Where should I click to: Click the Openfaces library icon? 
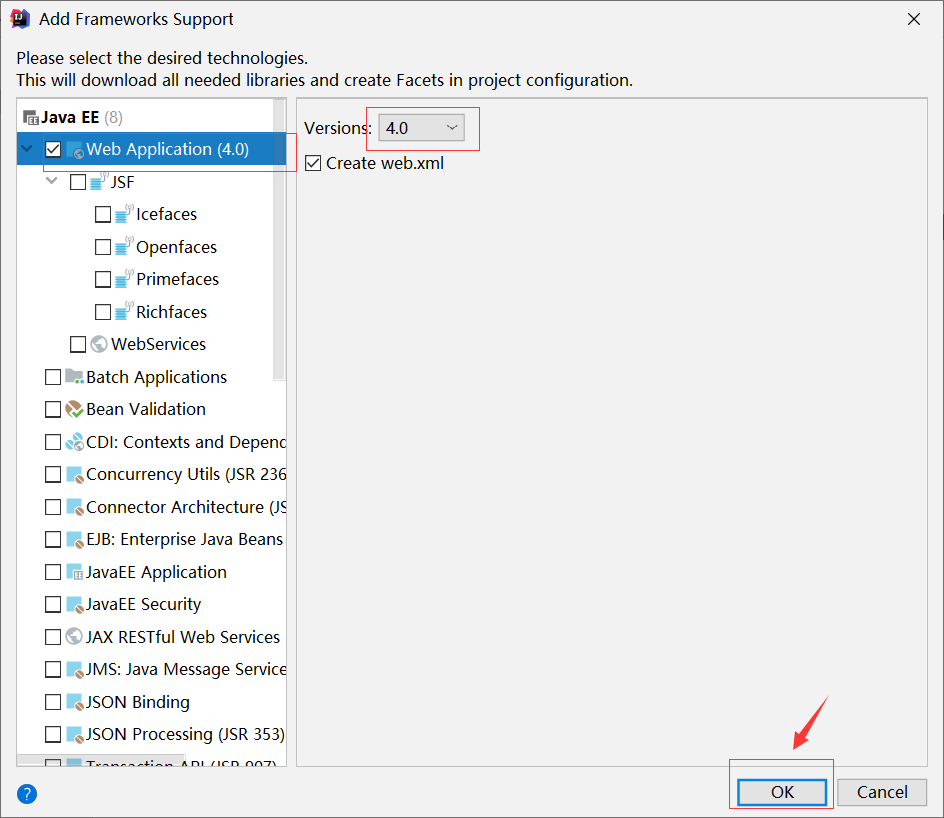[x=123, y=246]
